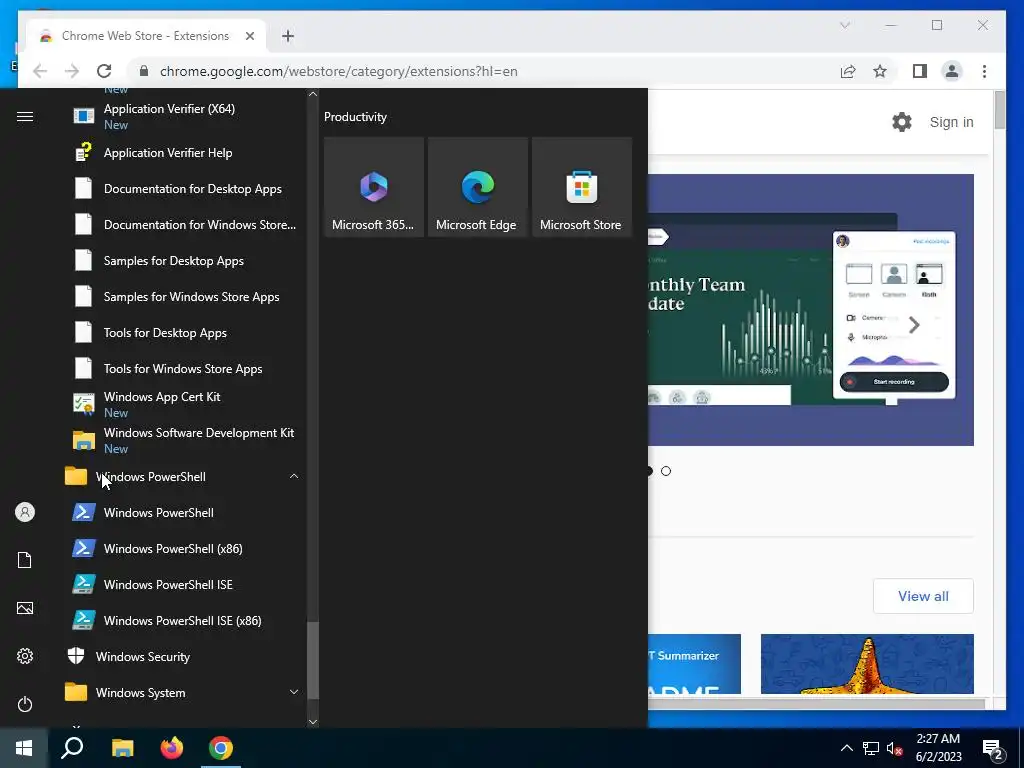Open Settings gear in Start sidebar
The image size is (1024, 768).
click(25, 656)
